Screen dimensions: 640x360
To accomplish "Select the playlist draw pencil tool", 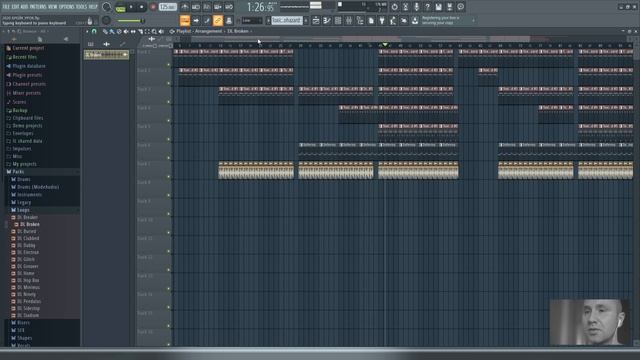I will [105, 31].
